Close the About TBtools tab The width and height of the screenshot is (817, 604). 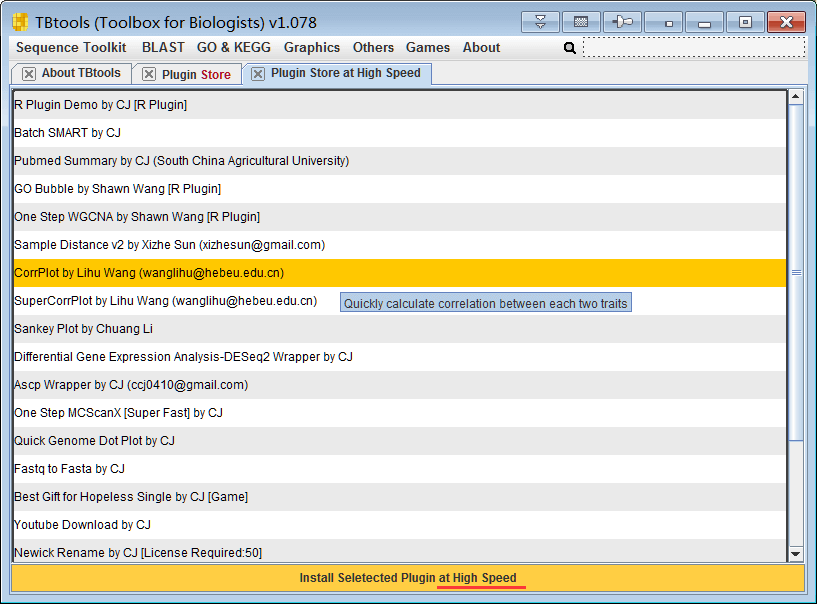point(29,74)
